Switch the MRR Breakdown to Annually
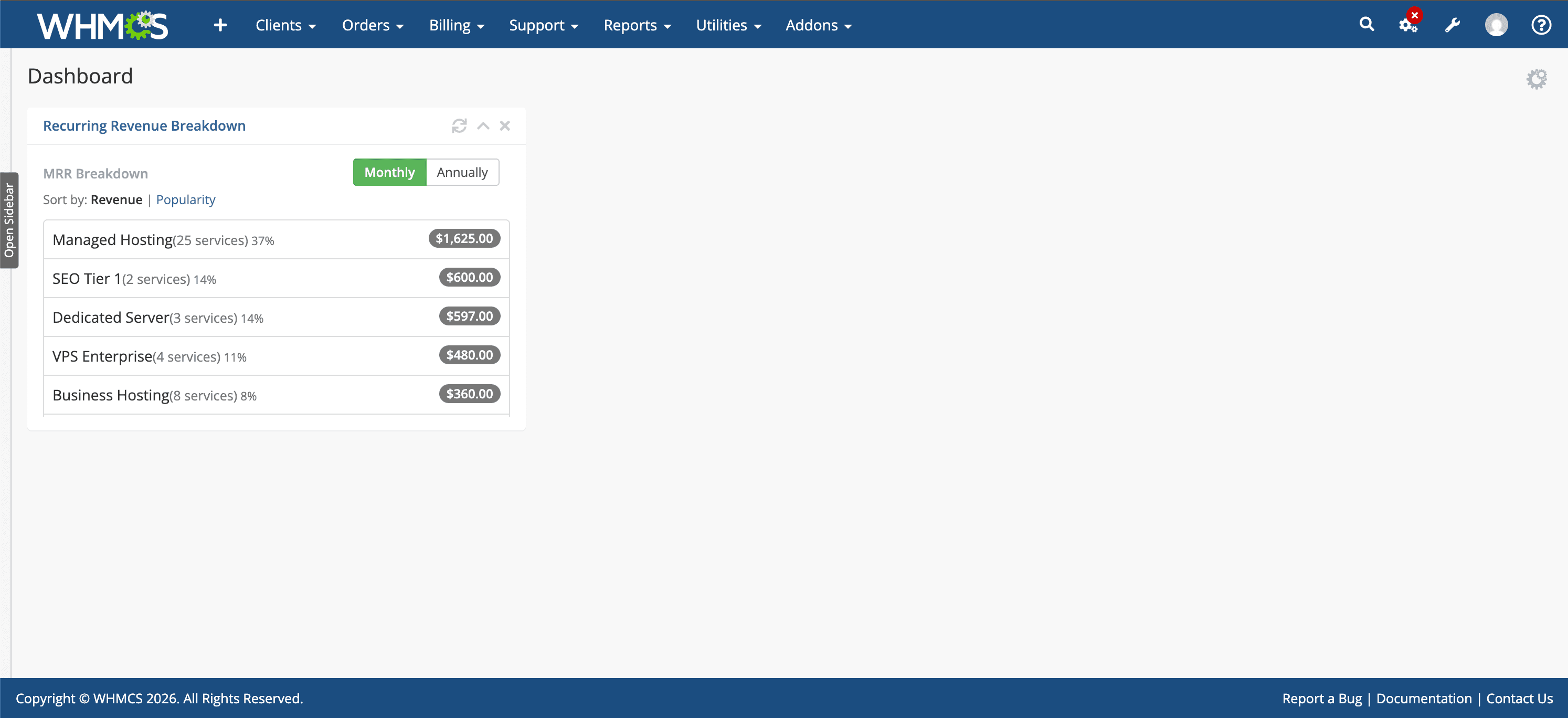This screenshot has width=1568, height=718. click(x=463, y=172)
